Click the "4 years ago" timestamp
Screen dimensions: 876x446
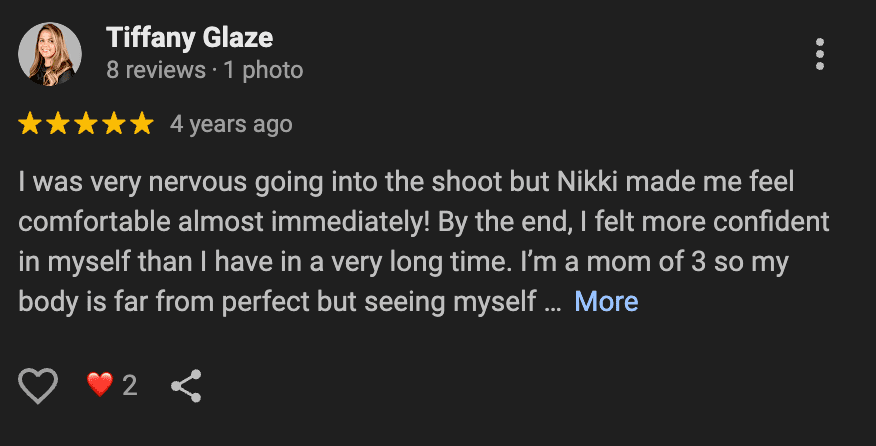pos(231,125)
